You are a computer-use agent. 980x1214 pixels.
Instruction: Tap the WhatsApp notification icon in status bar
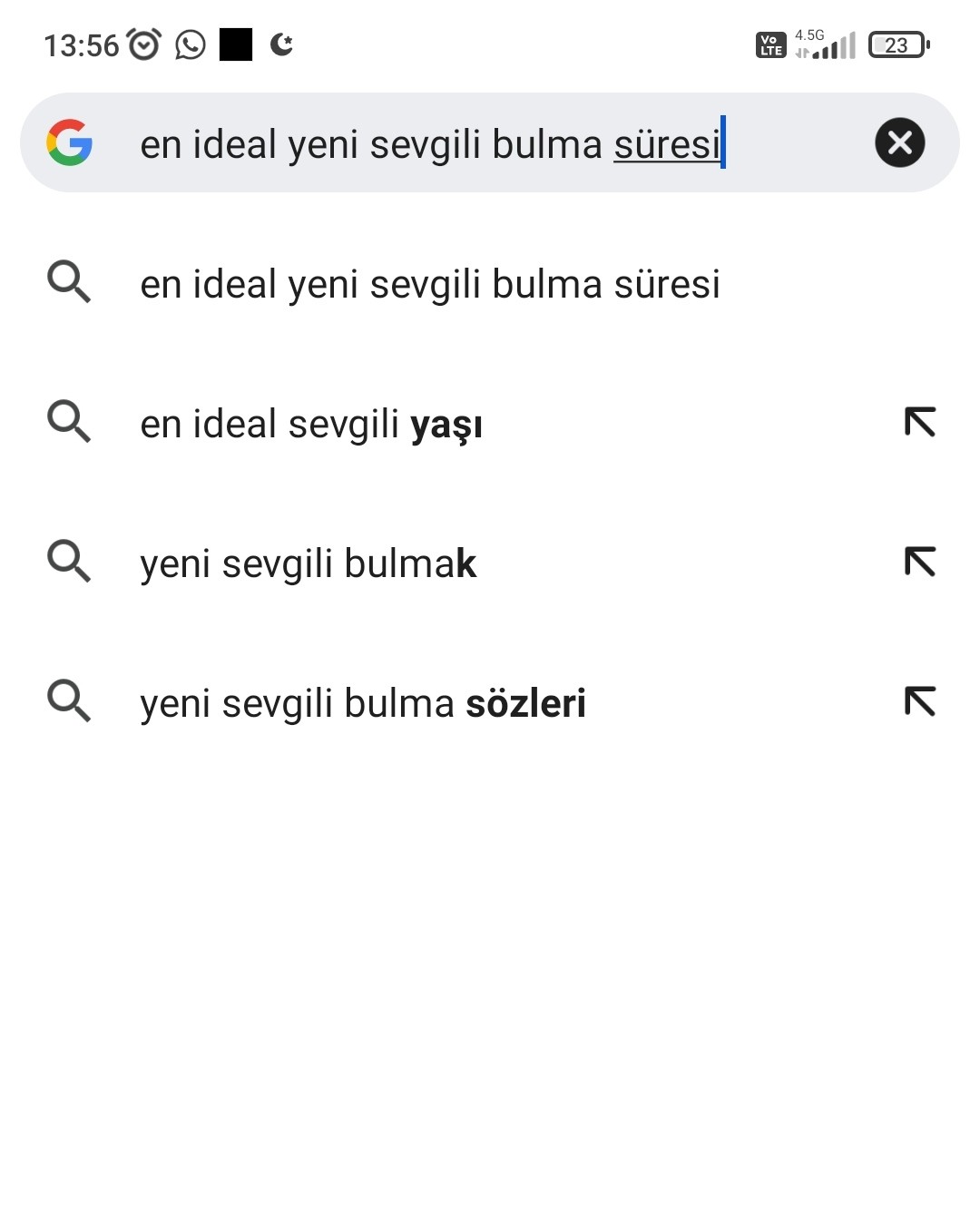click(x=191, y=44)
